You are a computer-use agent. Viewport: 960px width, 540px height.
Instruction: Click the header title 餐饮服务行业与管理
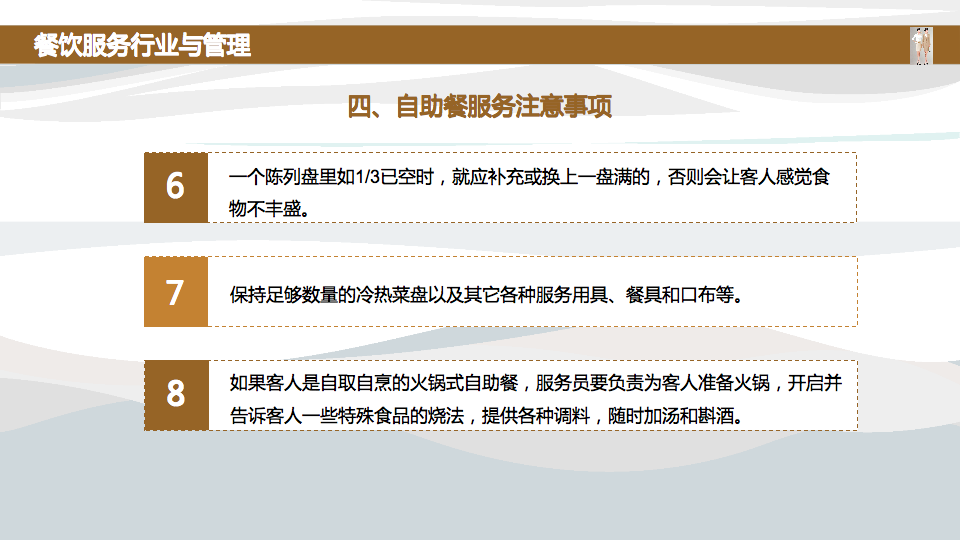coord(142,45)
